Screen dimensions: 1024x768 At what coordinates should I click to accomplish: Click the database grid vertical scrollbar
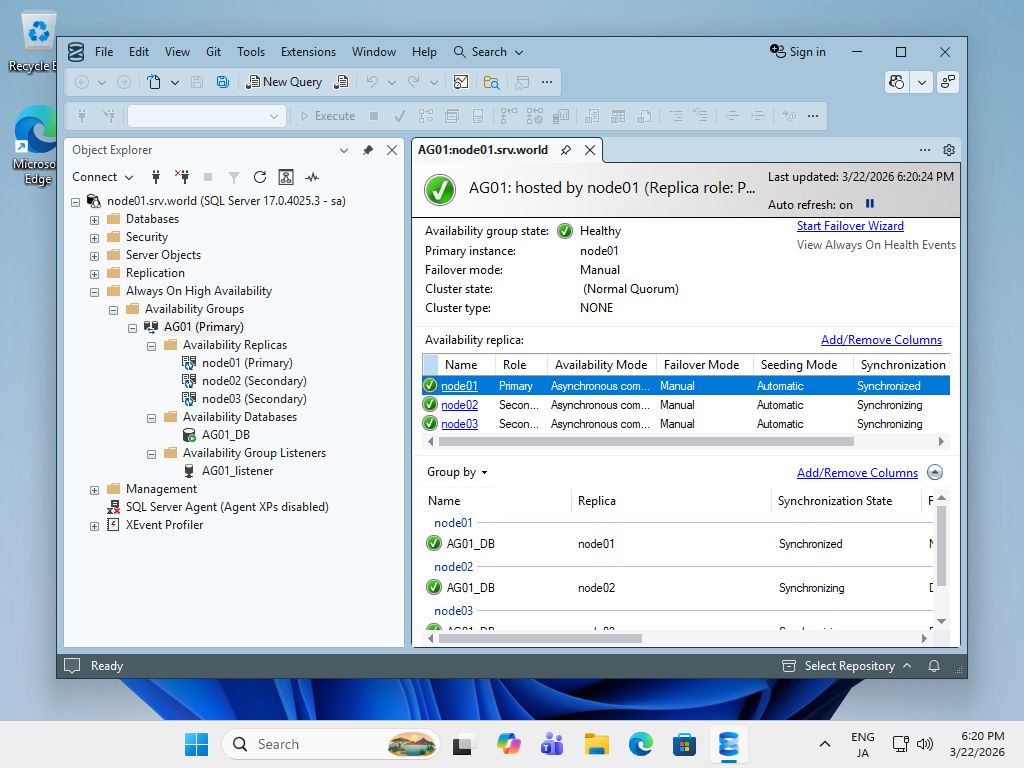[941, 546]
